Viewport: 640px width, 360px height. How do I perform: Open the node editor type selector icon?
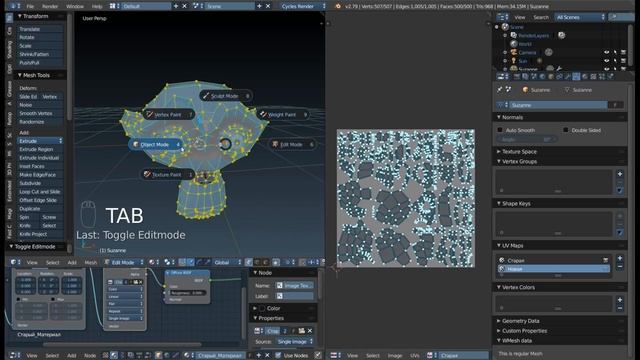(x=15, y=356)
